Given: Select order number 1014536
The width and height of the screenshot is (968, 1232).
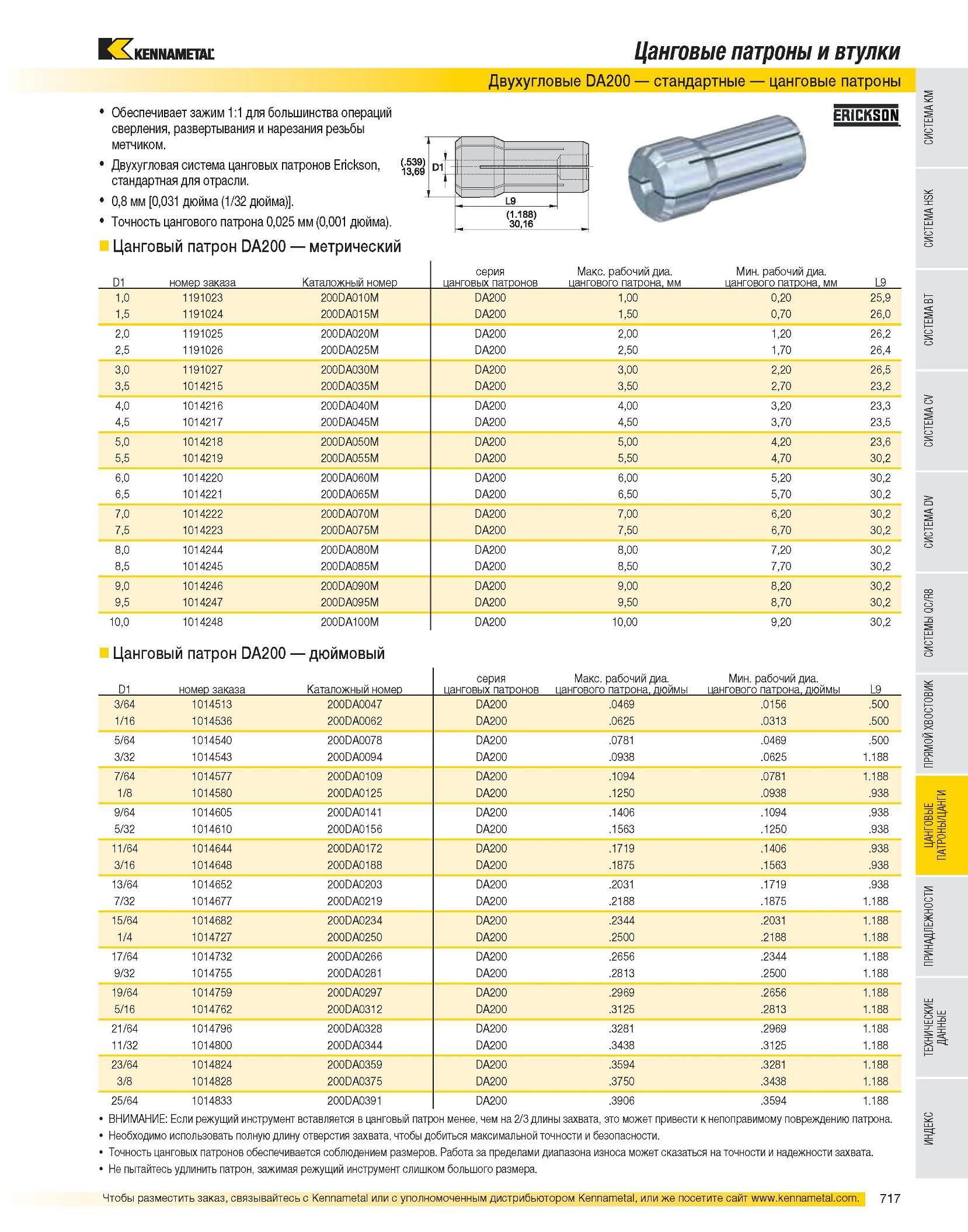Looking at the screenshot, I should click(211, 721).
